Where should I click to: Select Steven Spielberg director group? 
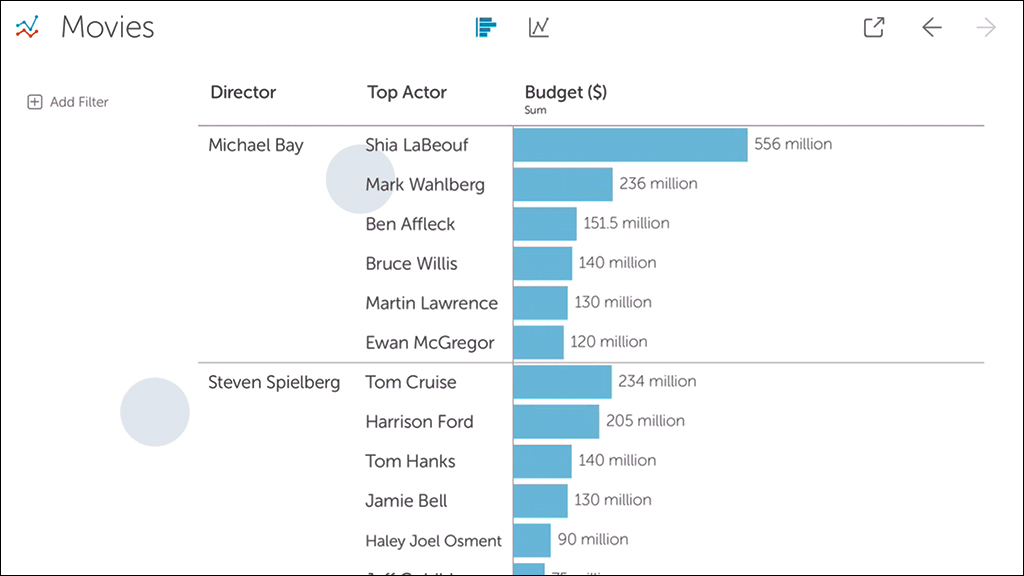(x=274, y=382)
